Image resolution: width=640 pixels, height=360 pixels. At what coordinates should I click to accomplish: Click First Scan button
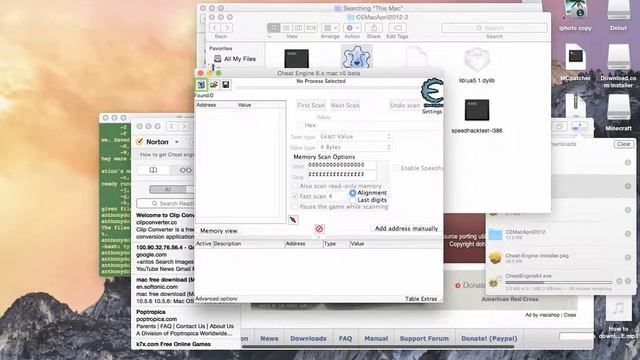[311, 105]
